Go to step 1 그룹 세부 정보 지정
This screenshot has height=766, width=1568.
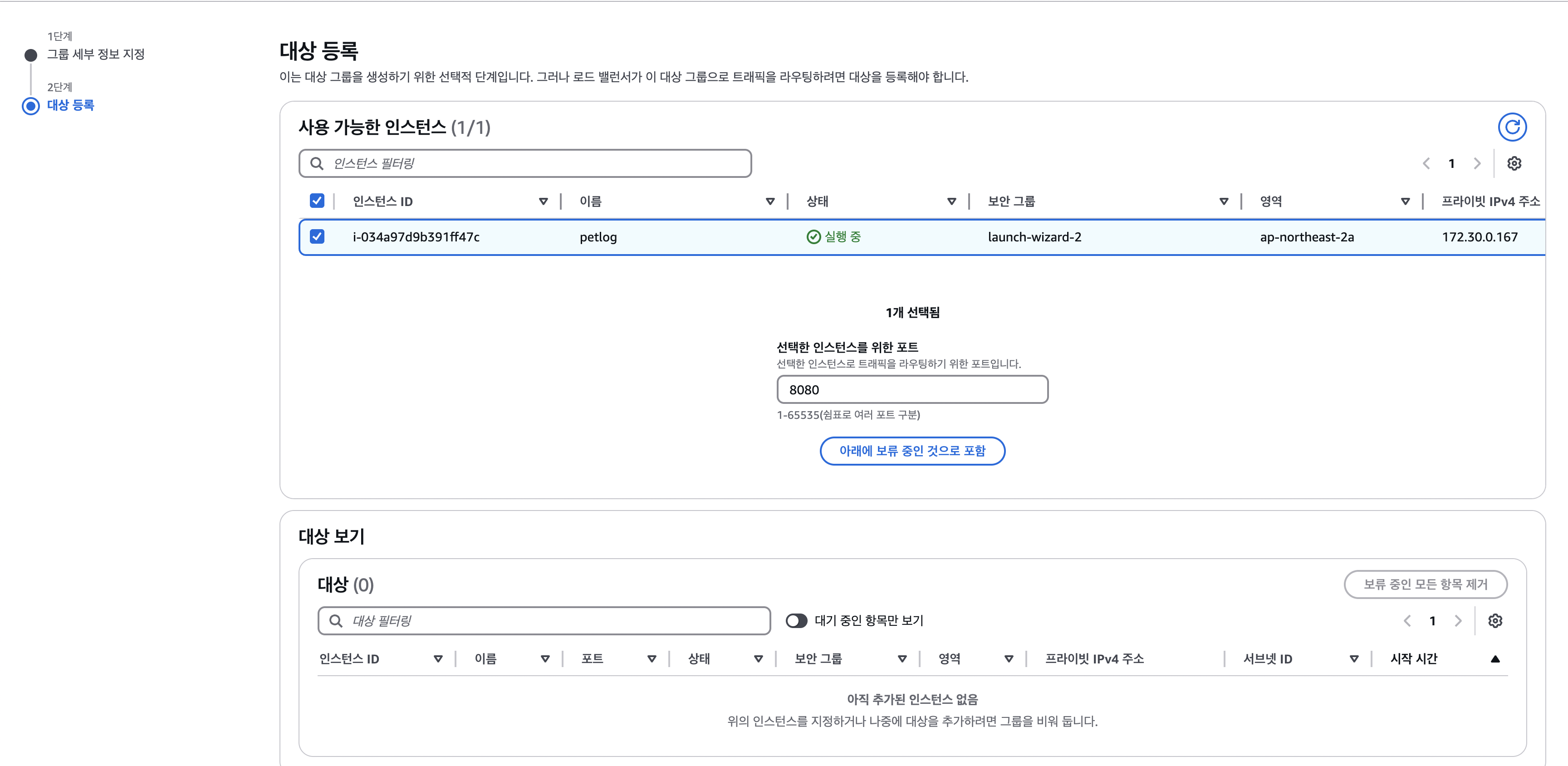(x=96, y=54)
